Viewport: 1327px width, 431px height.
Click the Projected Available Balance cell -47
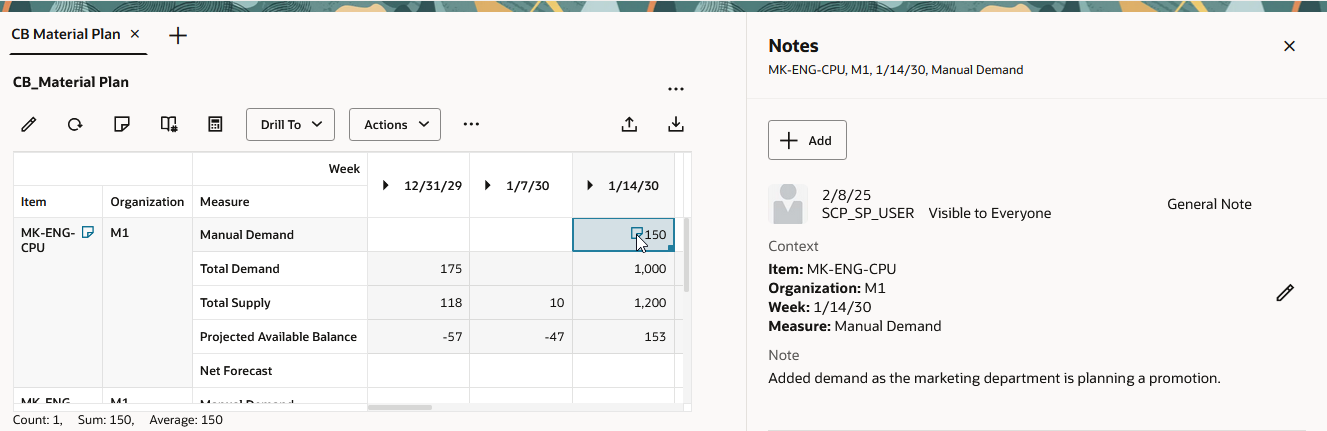point(521,337)
